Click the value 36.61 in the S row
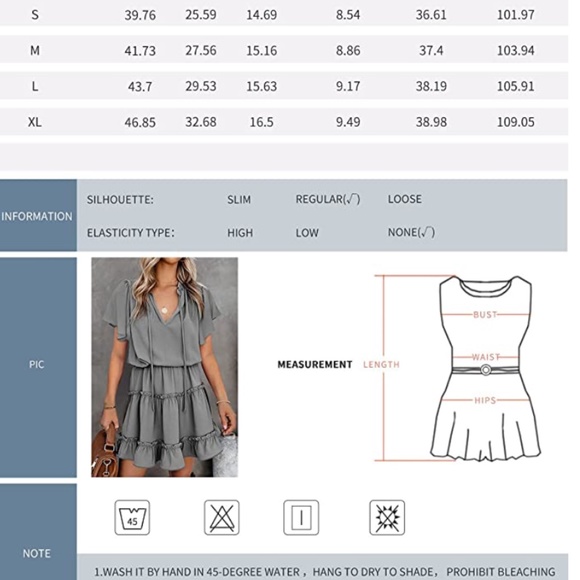 (x=431, y=15)
